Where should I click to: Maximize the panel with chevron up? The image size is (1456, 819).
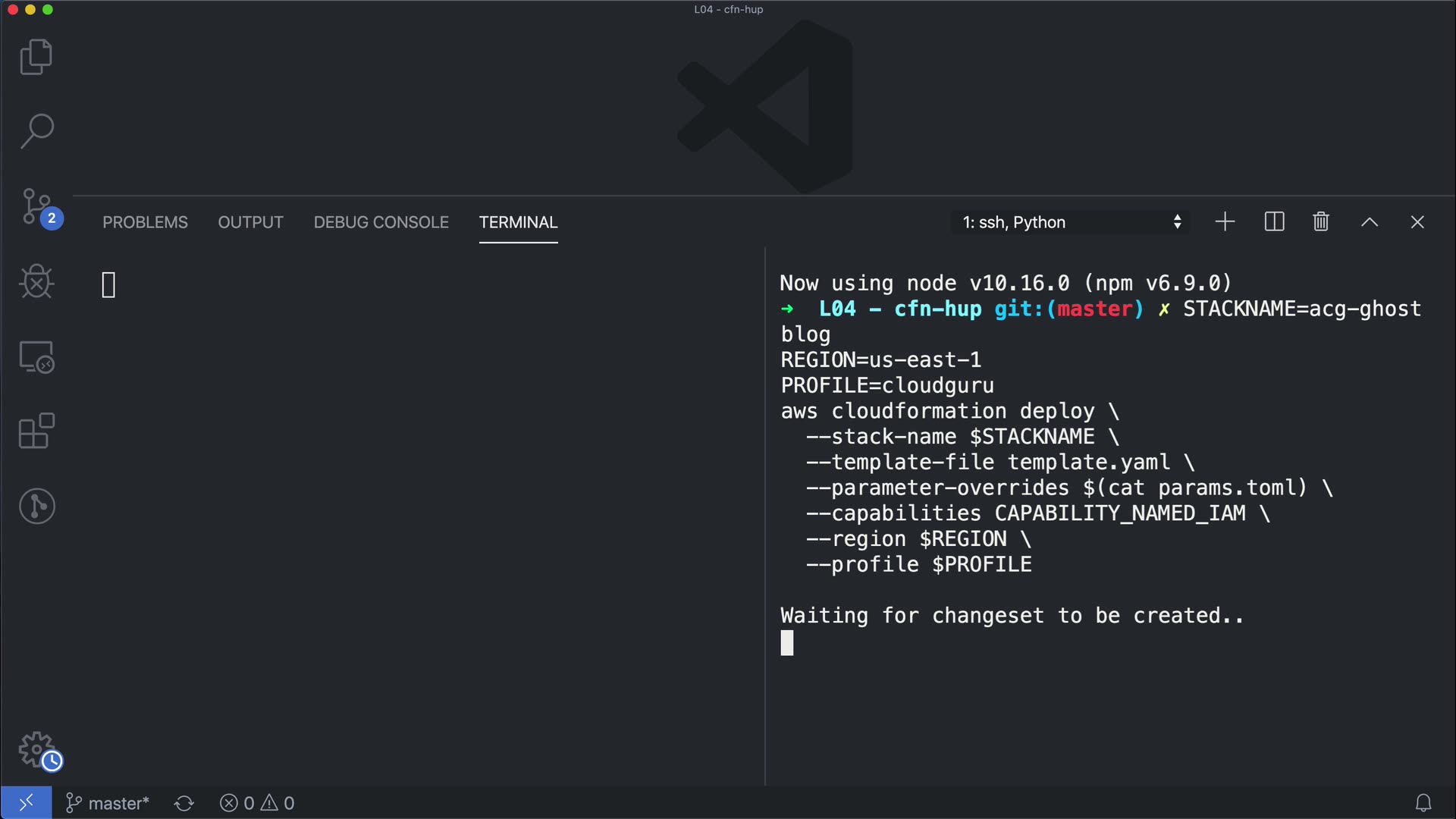coord(1369,222)
